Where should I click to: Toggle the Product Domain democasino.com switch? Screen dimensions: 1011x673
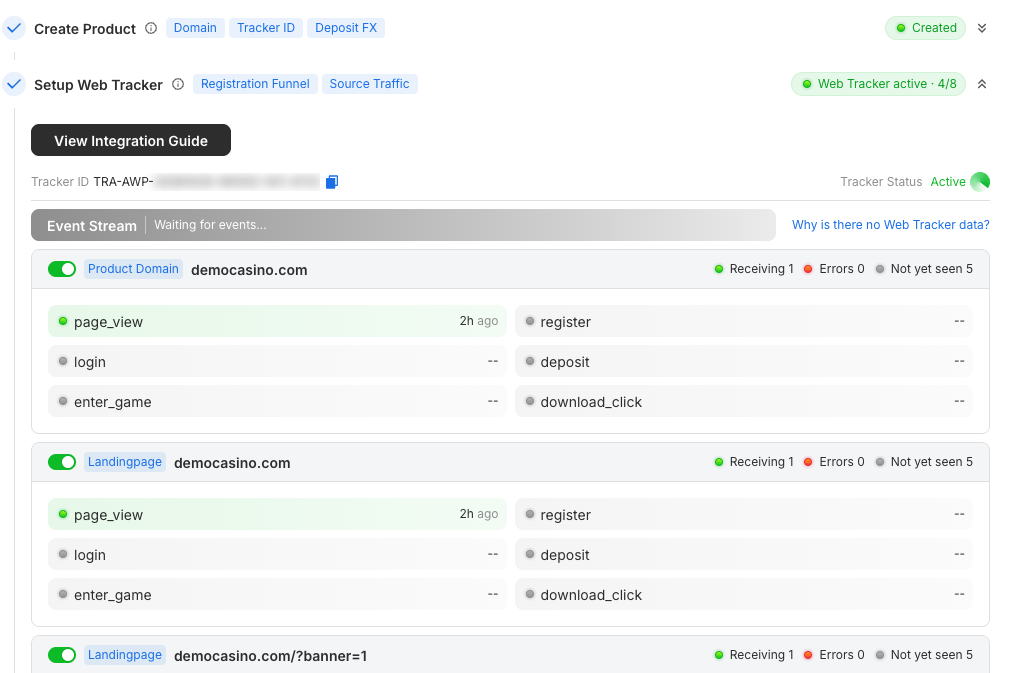point(62,269)
